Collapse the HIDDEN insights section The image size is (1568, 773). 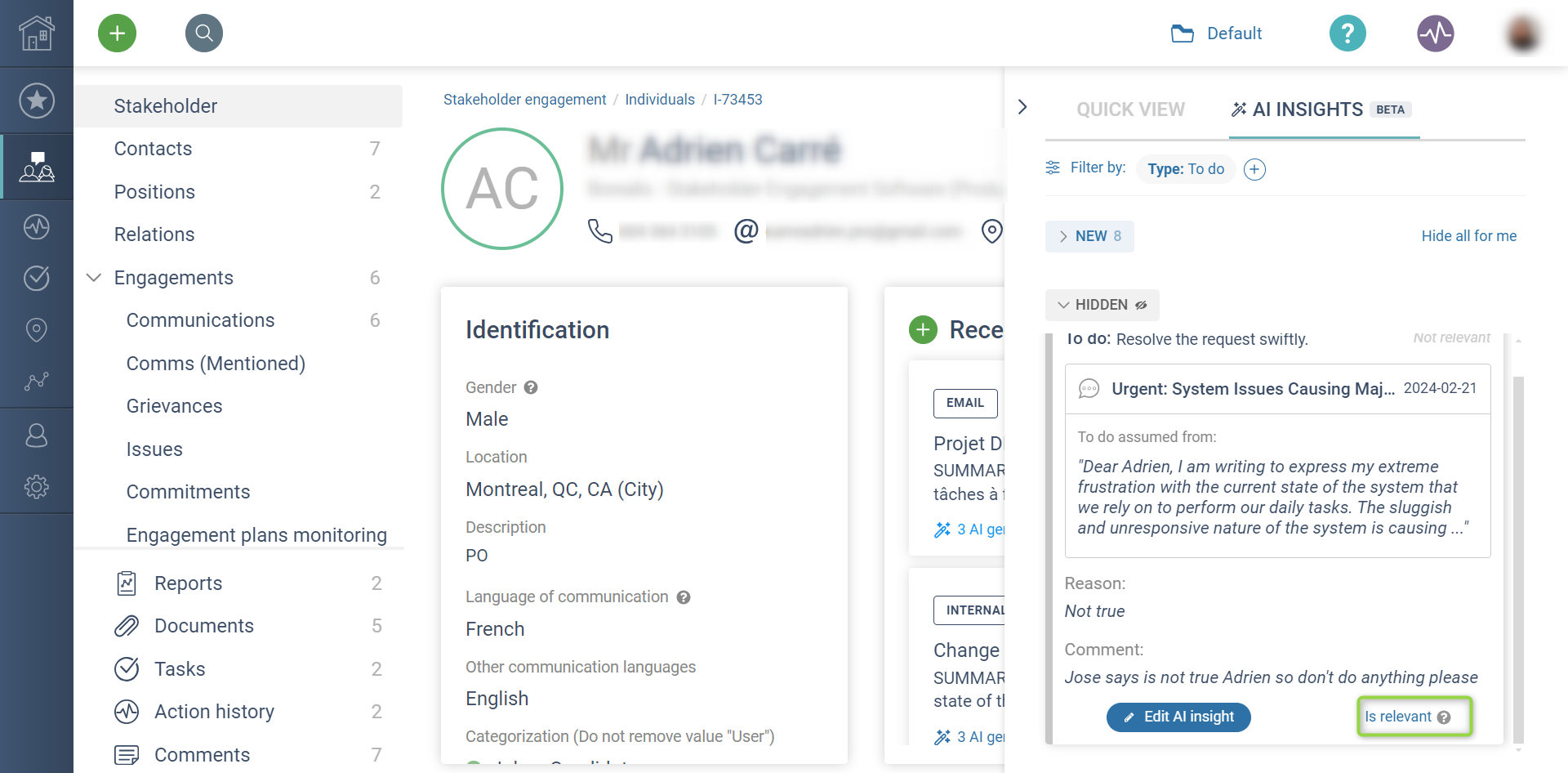(1102, 305)
